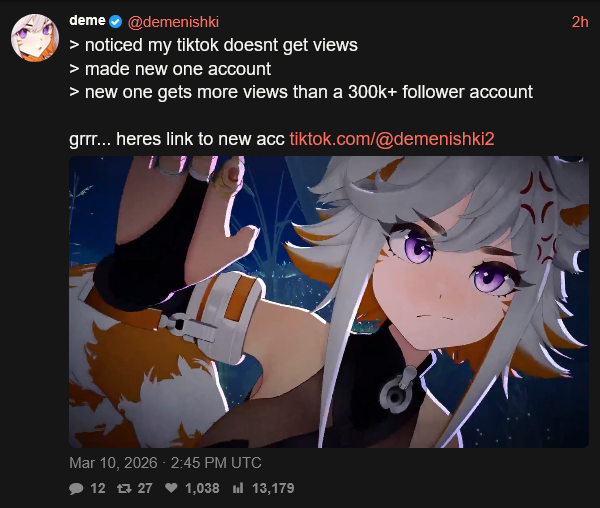
Task: Click the "2h" post timestamp
Action: pos(580,22)
